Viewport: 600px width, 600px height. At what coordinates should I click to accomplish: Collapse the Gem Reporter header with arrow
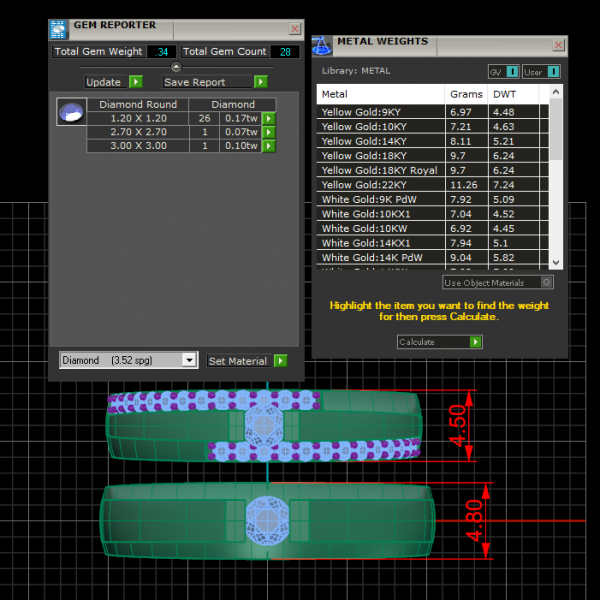(x=176, y=67)
